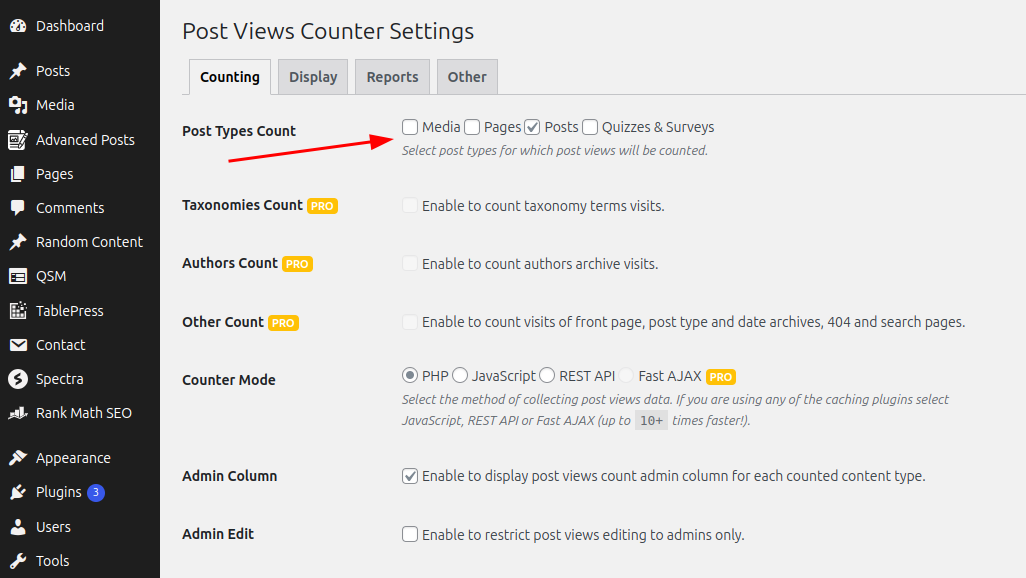Open the Spectra logo icon
1026x578 pixels.
18,379
